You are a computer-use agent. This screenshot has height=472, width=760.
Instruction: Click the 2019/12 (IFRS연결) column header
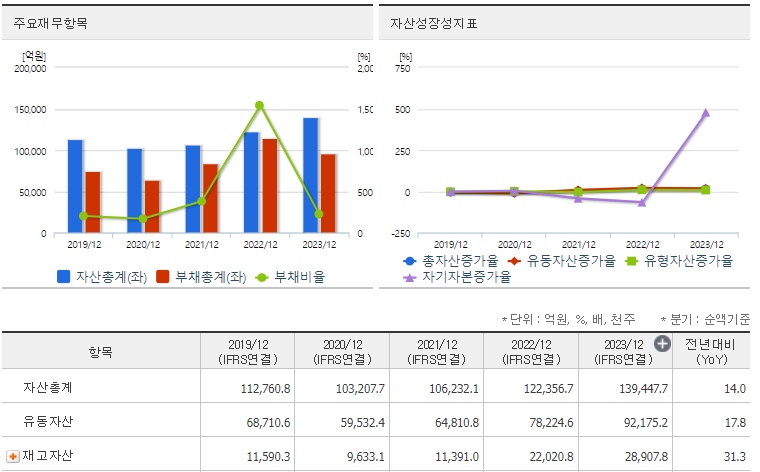point(248,351)
